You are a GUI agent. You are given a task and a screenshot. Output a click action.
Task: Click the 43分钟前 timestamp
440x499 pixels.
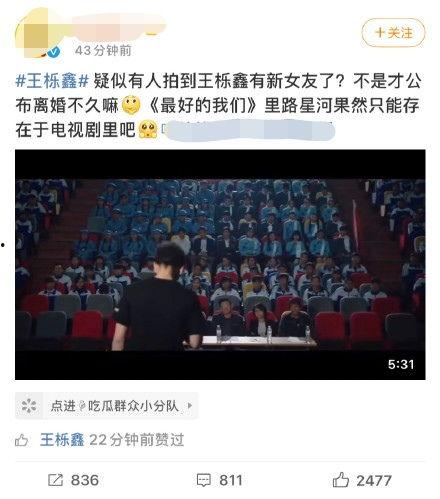coord(103,51)
